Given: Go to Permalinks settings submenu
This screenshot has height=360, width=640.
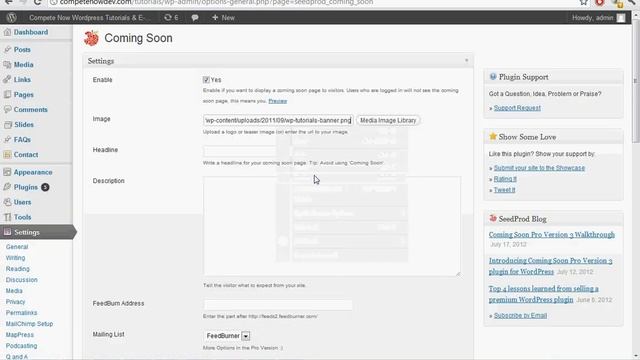Looking at the screenshot, I should point(21,313).
